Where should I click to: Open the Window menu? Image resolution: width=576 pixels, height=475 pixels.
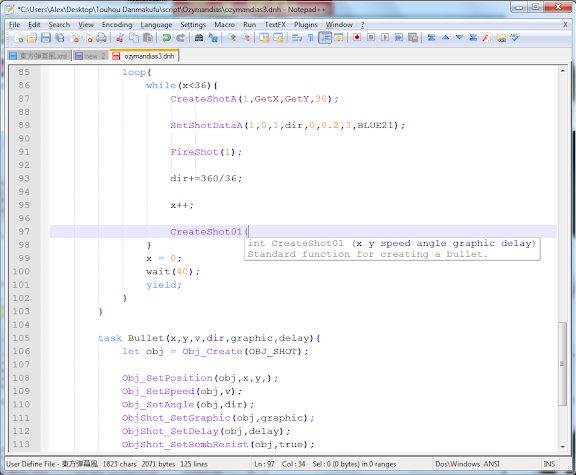coord(339,25)
